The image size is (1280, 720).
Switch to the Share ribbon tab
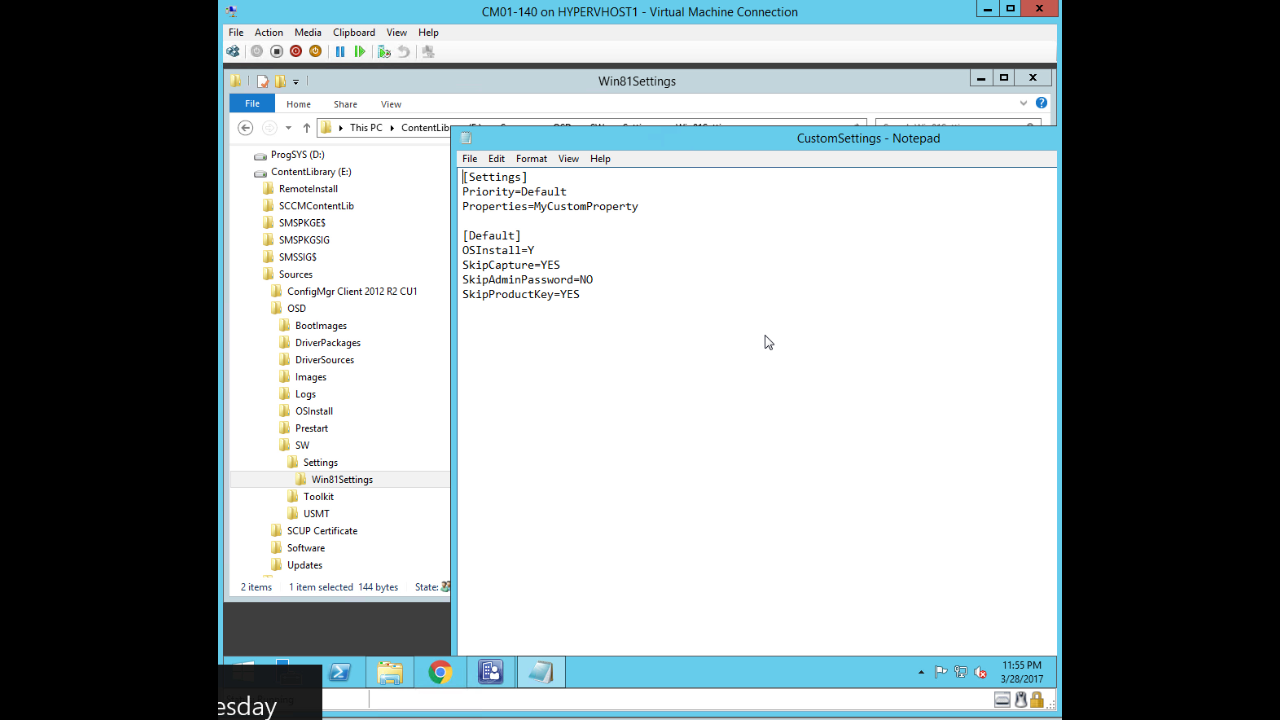coord(345,104)
